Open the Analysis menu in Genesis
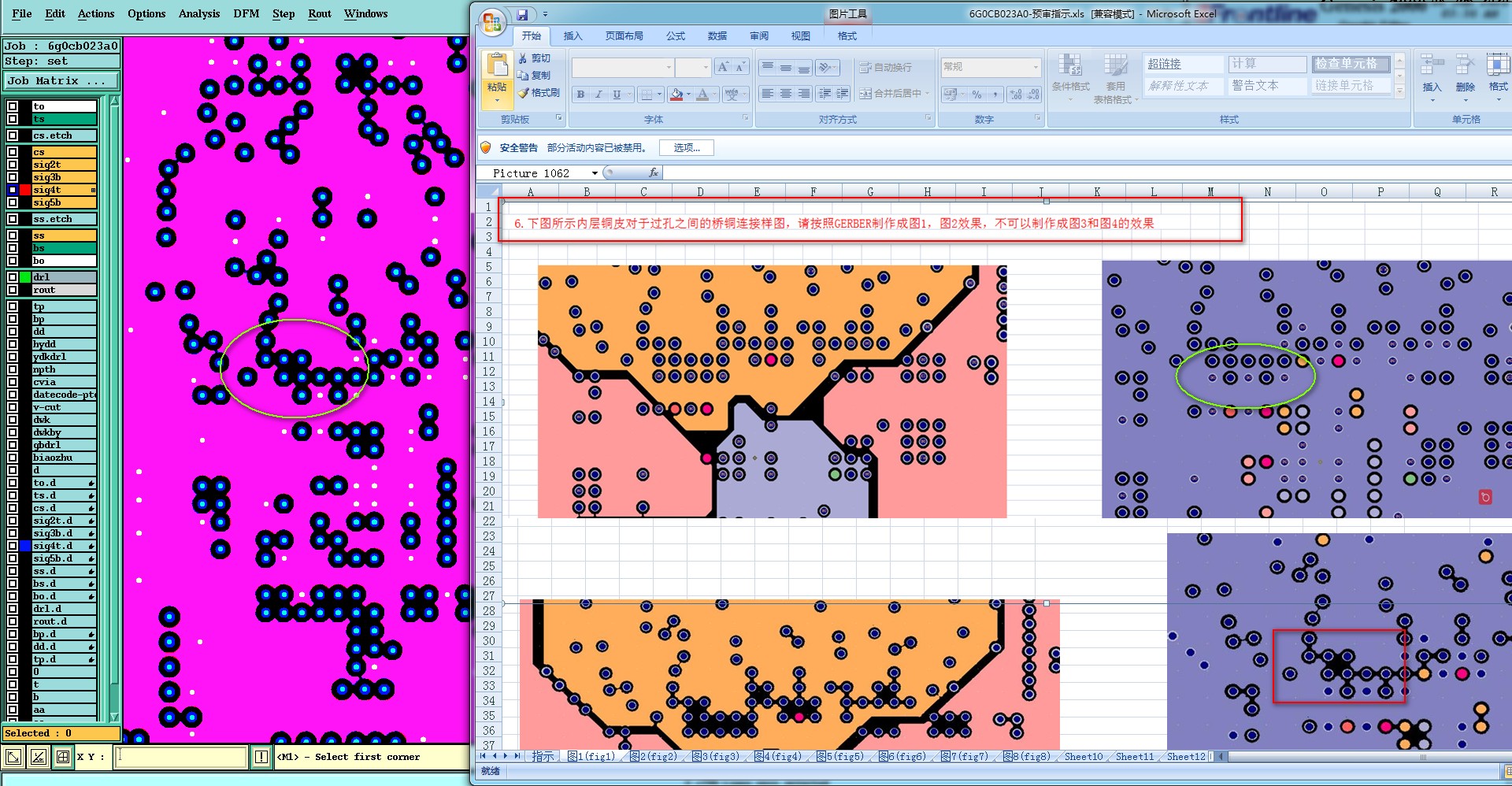1512x786 pixels. [199, 13]
